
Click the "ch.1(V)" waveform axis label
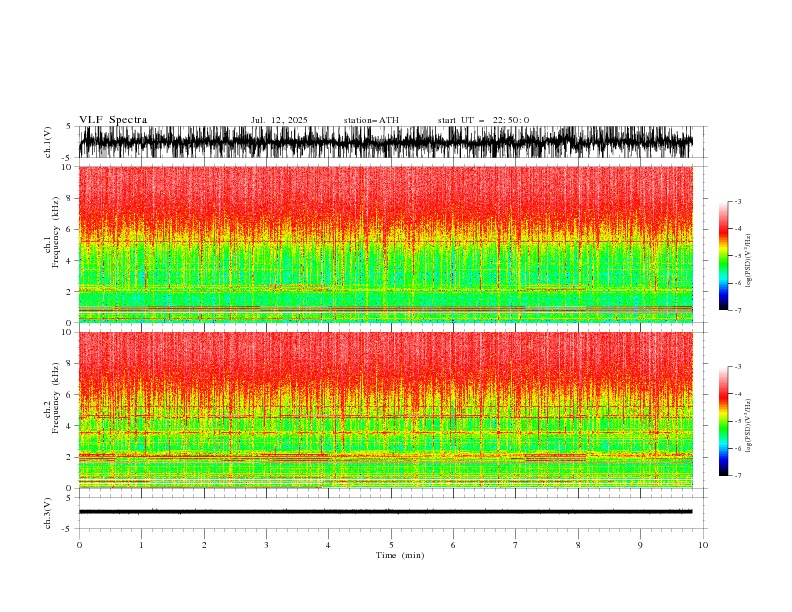pyautogui.click(x=48, y=142)
